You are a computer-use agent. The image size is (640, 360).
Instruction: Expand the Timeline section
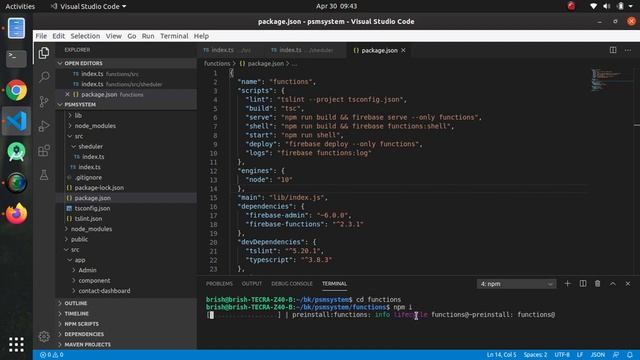click(x=76, y=313)
